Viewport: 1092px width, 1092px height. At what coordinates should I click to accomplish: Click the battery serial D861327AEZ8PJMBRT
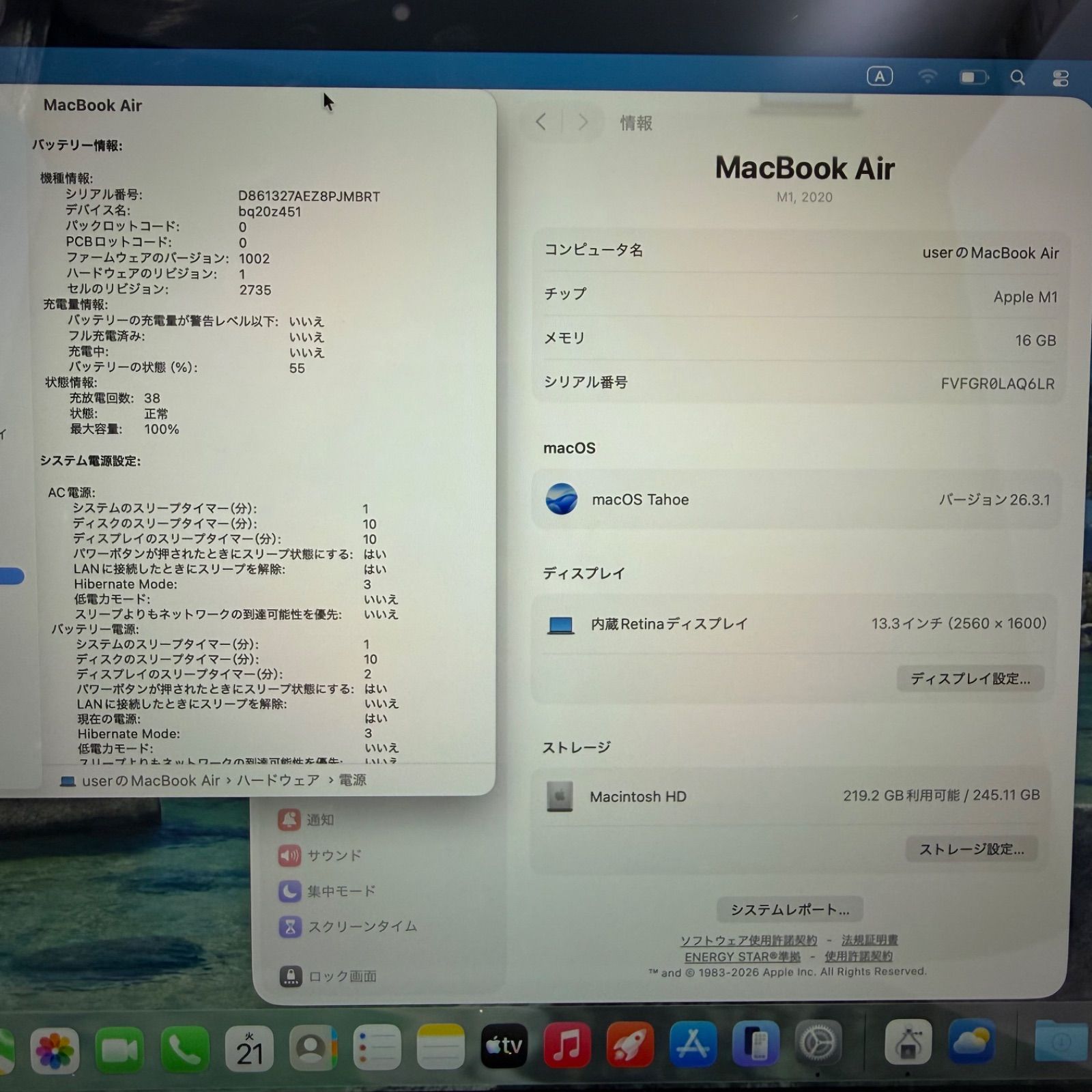(x=309, y=197)
